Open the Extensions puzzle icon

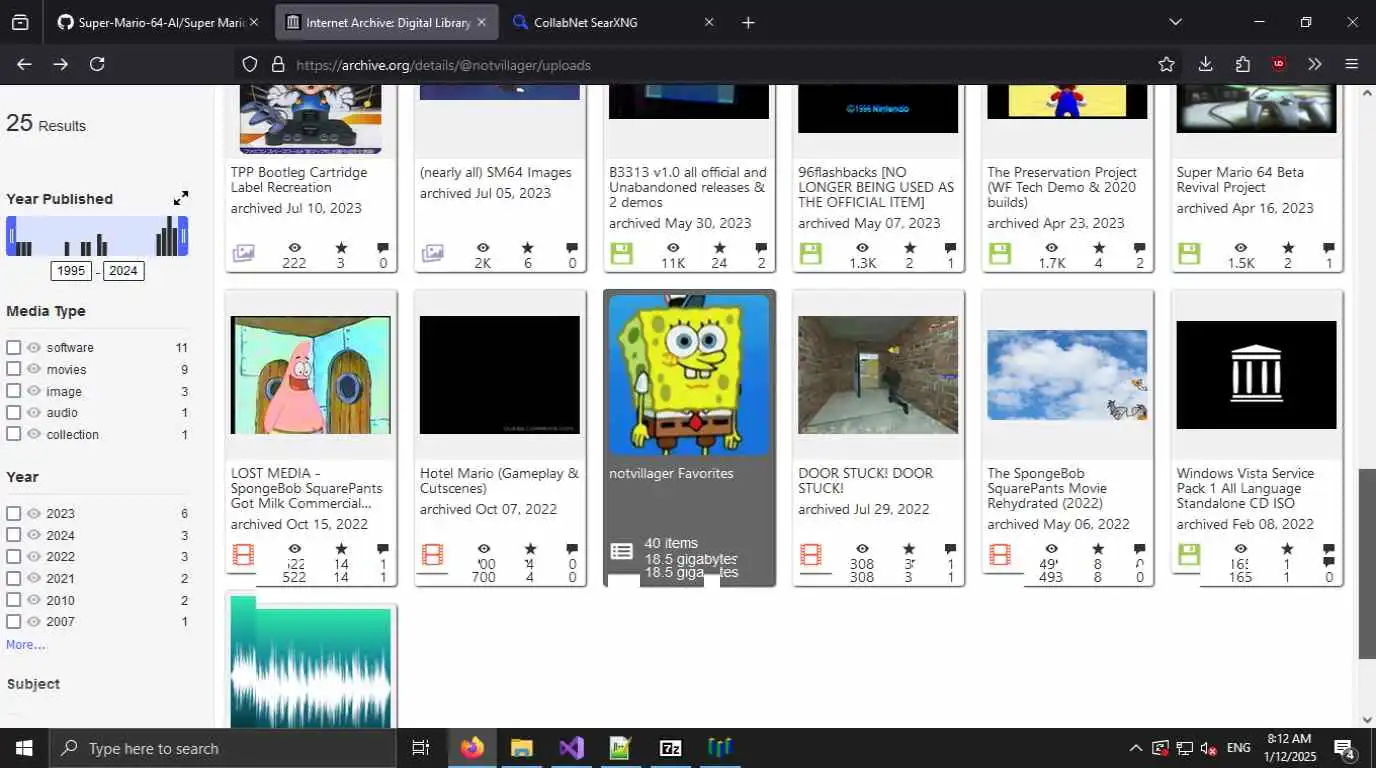[x=1242, y=64]
